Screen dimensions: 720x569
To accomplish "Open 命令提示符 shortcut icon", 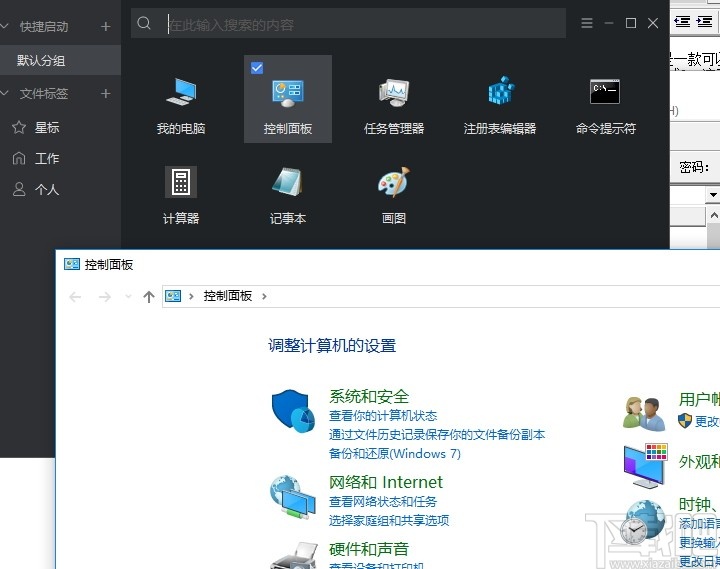I will click(605, 91).
